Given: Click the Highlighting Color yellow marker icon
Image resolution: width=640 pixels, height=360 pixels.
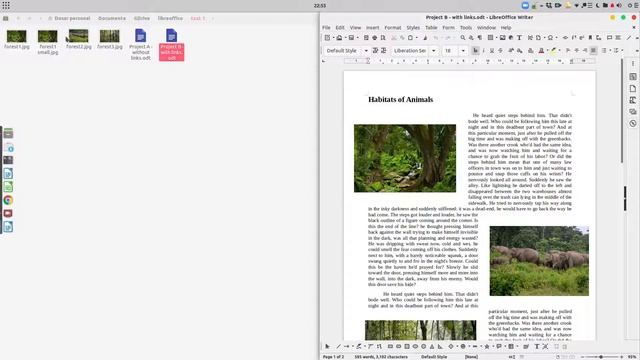Looking at the screenshot, I should tap(553, 51).
